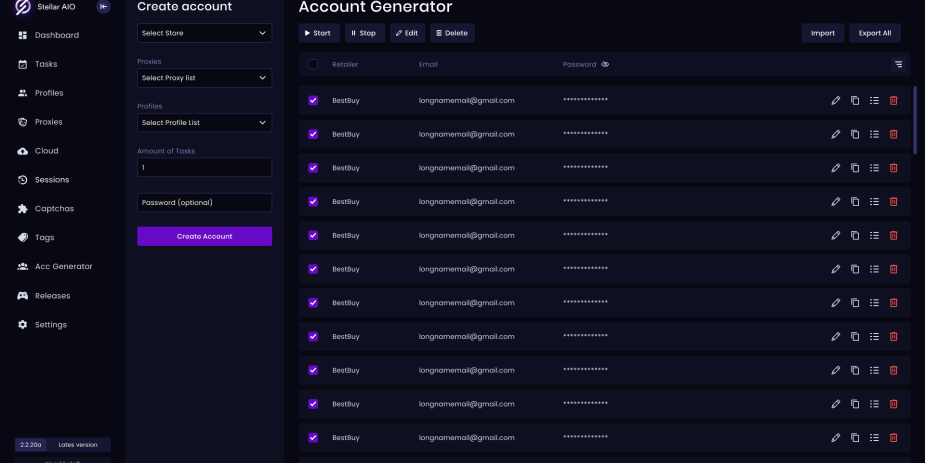The image size is (925, 463).
Task: Copy the second BestBuy account row
Action: (855, 134)
